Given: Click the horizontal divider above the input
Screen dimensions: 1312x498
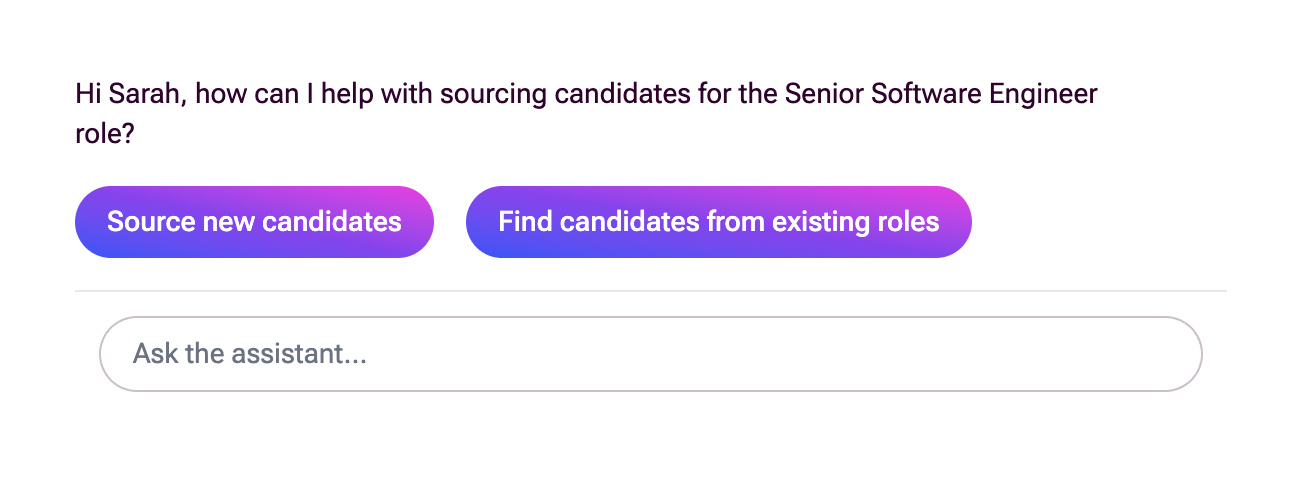Looking at the screenshot, I should [651, 291].
